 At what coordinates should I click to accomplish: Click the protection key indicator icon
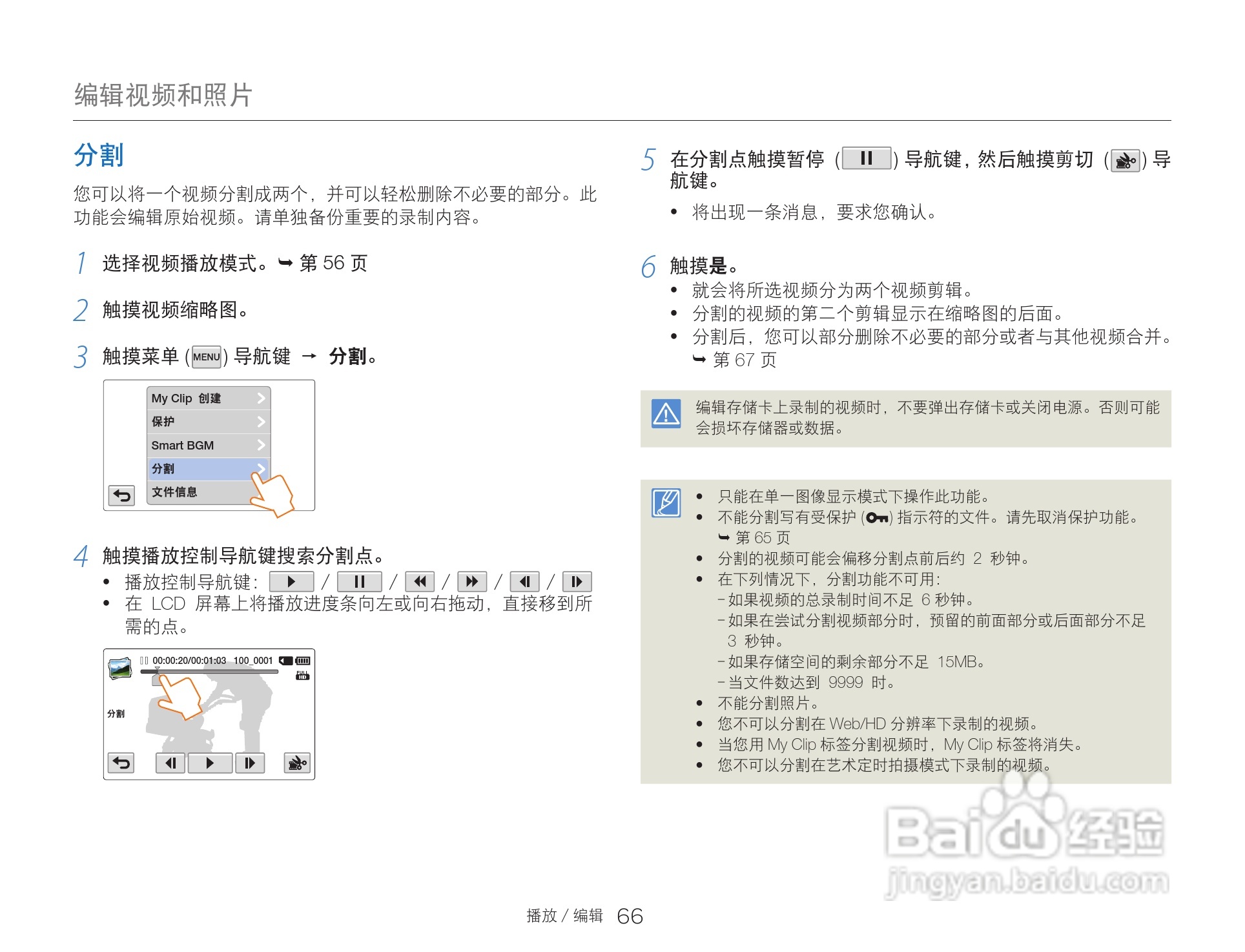(x=877, y=519)
